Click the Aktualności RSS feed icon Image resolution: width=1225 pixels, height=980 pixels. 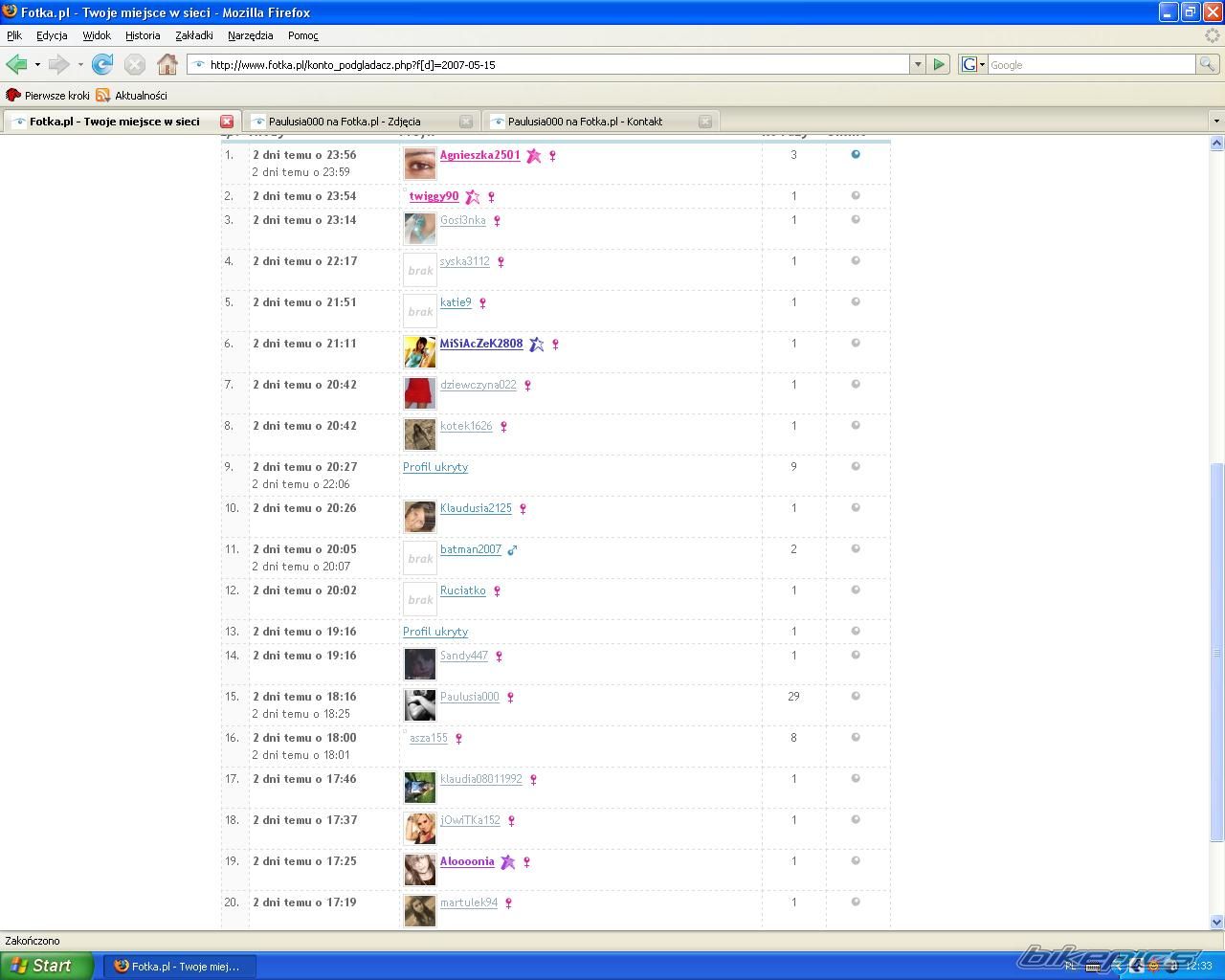click(x=103, y=95)
